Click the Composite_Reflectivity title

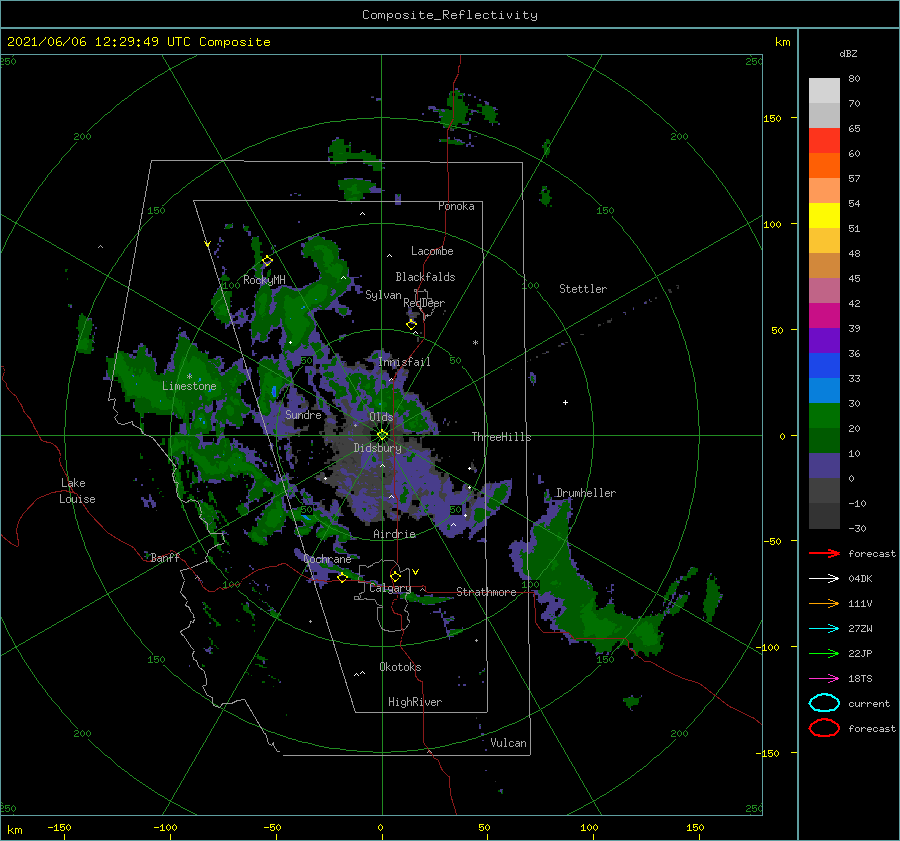tap(450, 15)
